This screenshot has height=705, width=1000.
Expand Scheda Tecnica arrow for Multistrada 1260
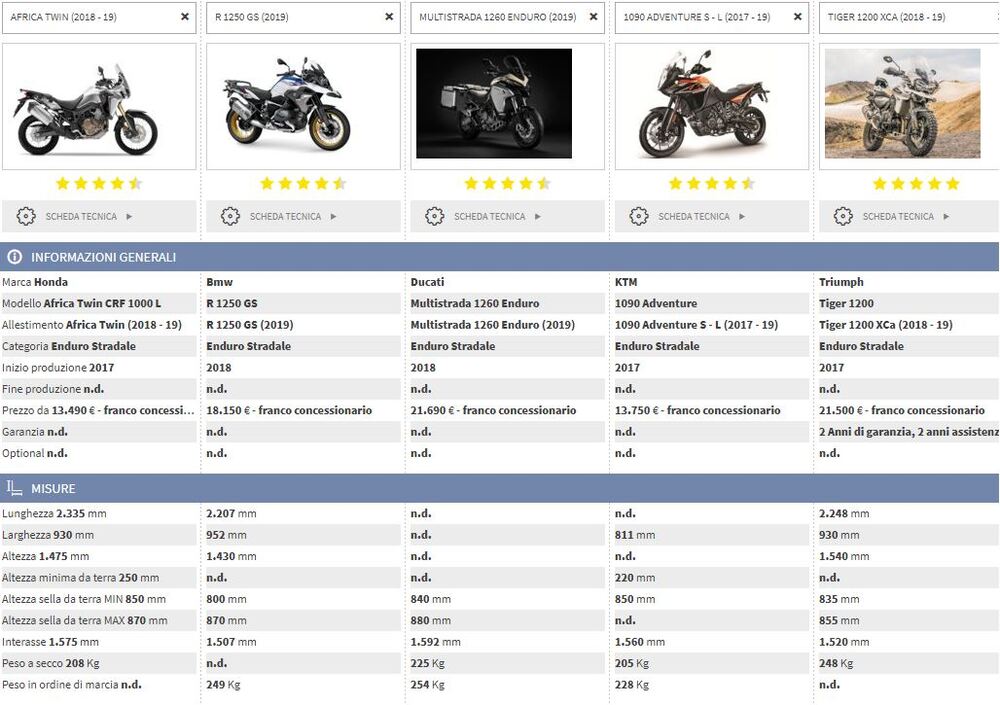tap(538, 216)
